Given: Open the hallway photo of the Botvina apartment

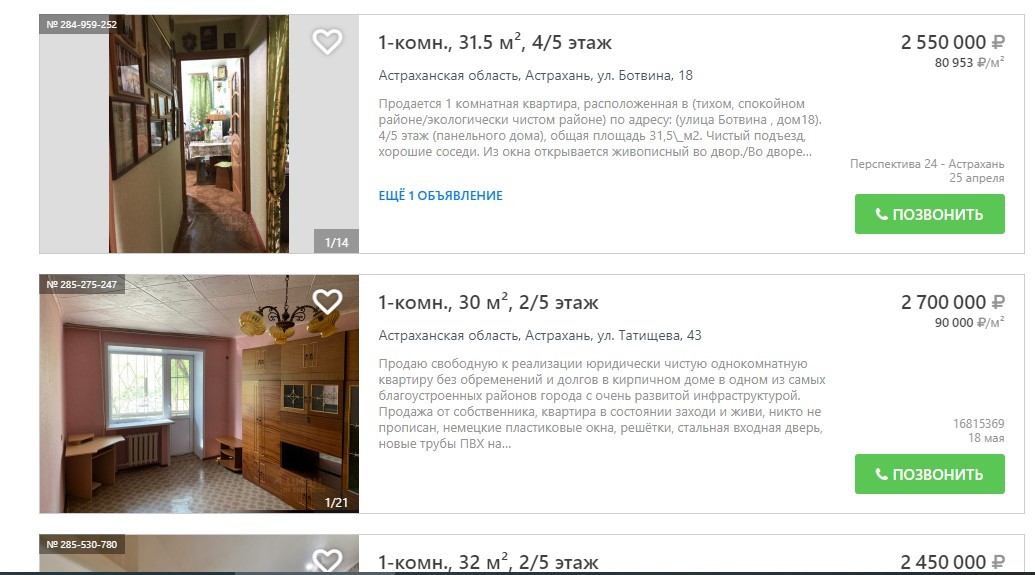Looking at the screenshot, I should pyautogui.click(x=199, y=134).
